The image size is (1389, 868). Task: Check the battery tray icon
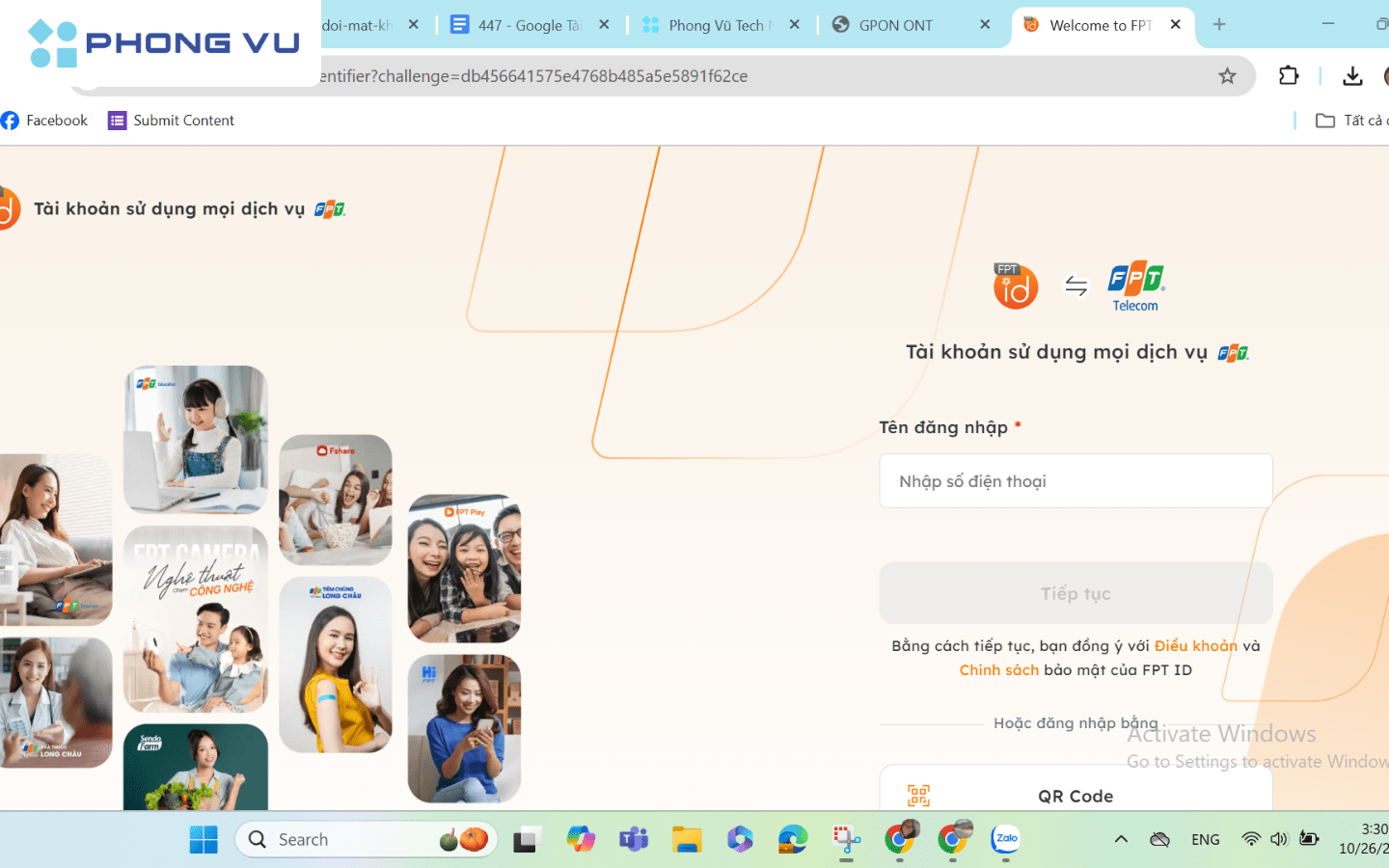pyautogui.click(x=1309, y=839)
